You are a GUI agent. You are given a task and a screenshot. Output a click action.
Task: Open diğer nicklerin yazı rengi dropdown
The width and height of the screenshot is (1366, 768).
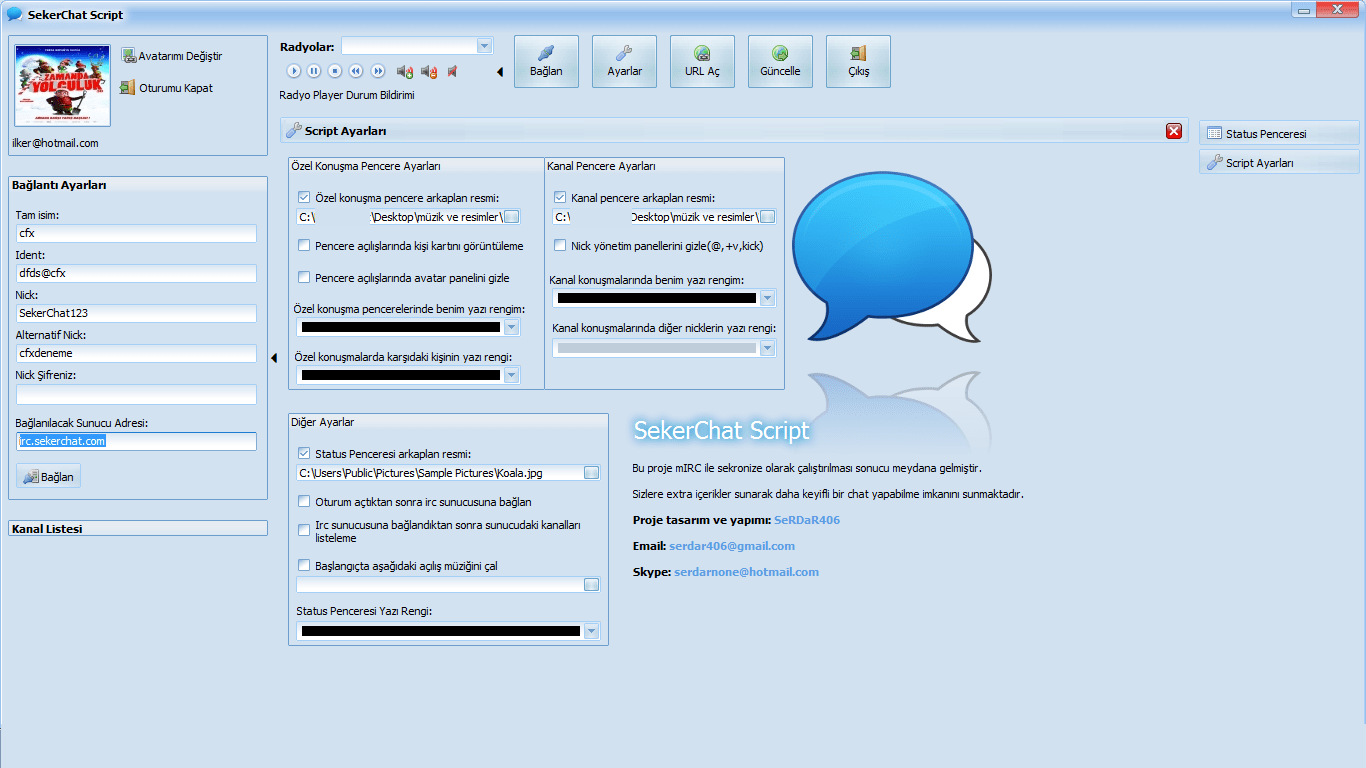click(768, 348)
